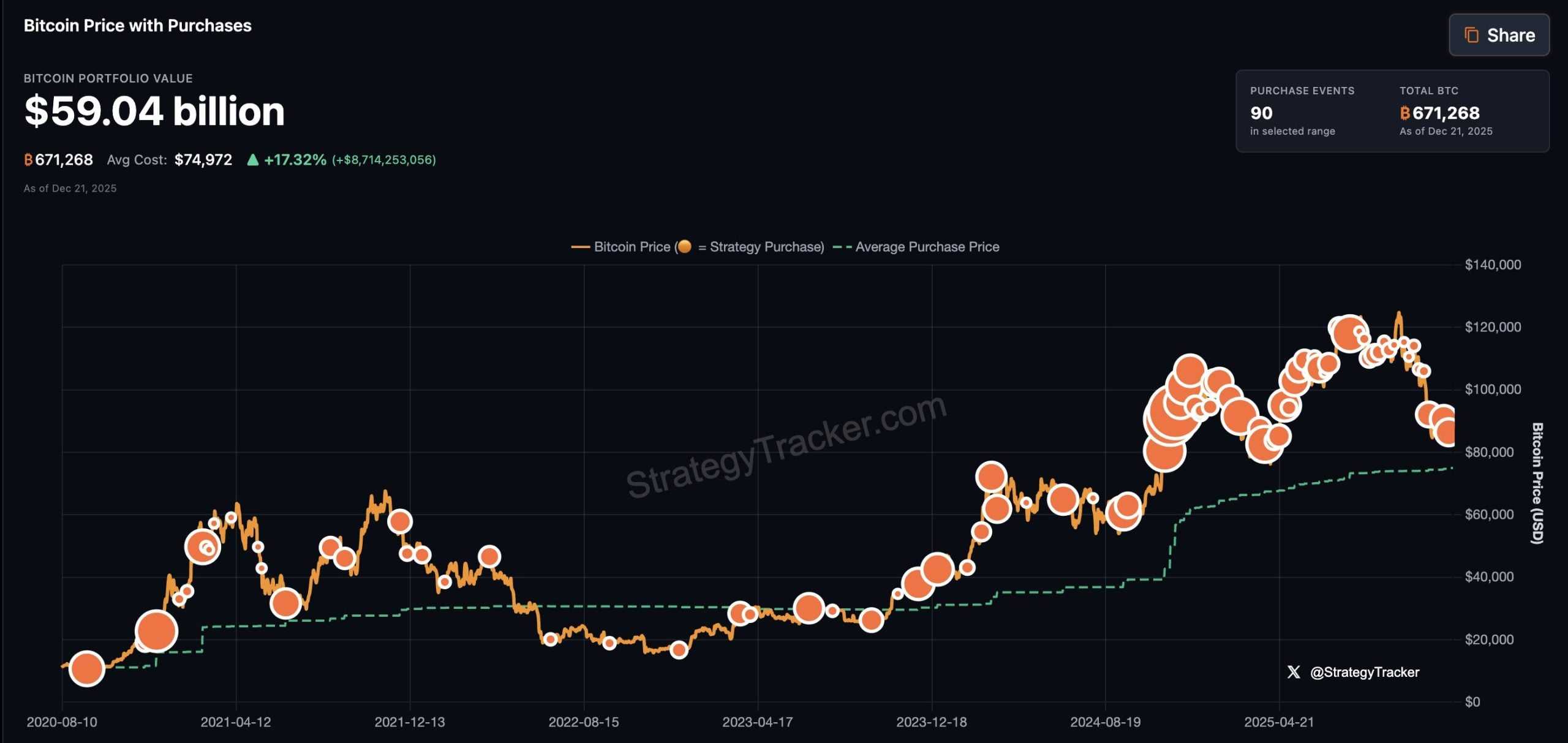1568x743 pixels.
Task: Click the ₿ icon in the Total BTC panel
Action: click(x=1404, y=113)
